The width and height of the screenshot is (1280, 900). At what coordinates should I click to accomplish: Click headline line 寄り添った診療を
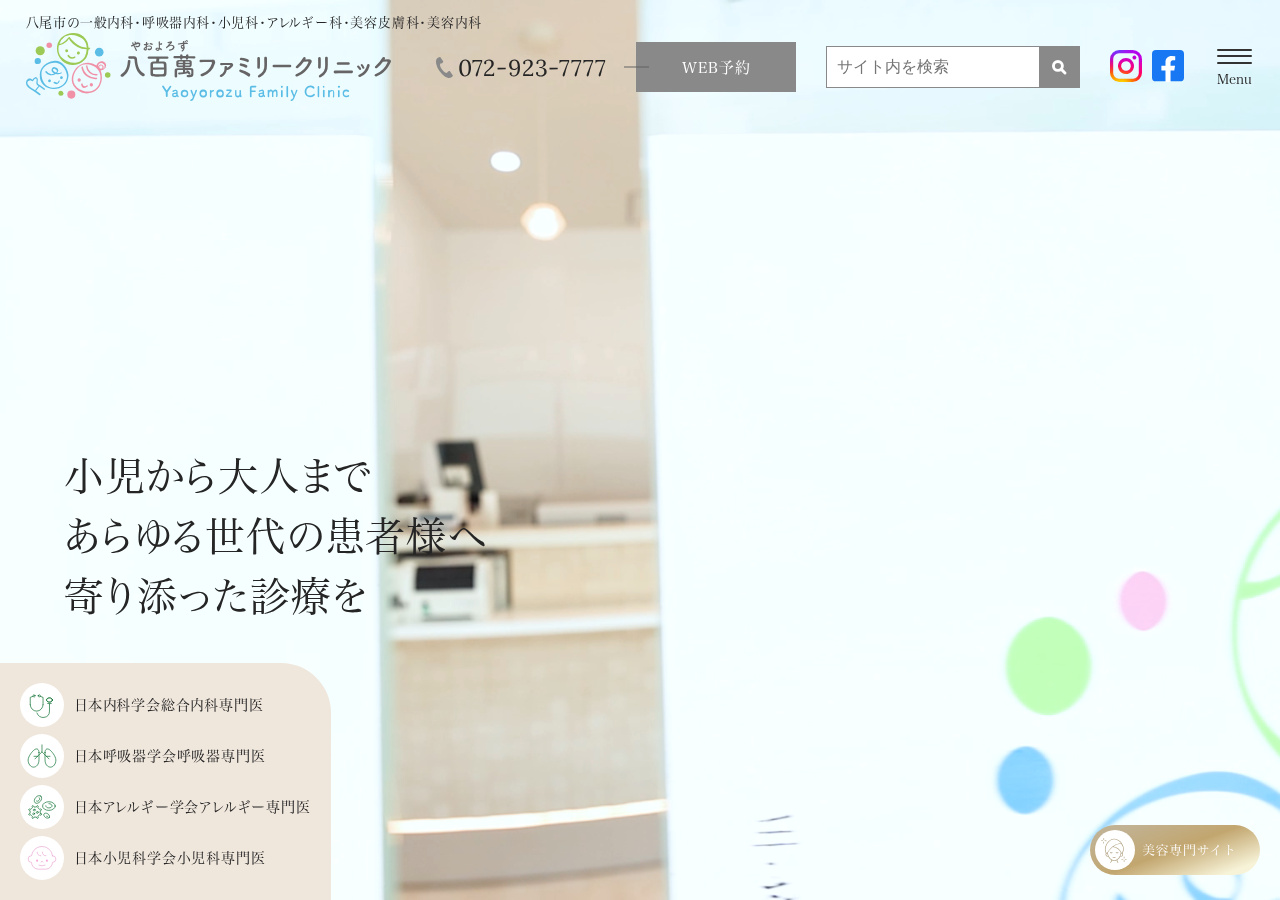pos(217,595)
